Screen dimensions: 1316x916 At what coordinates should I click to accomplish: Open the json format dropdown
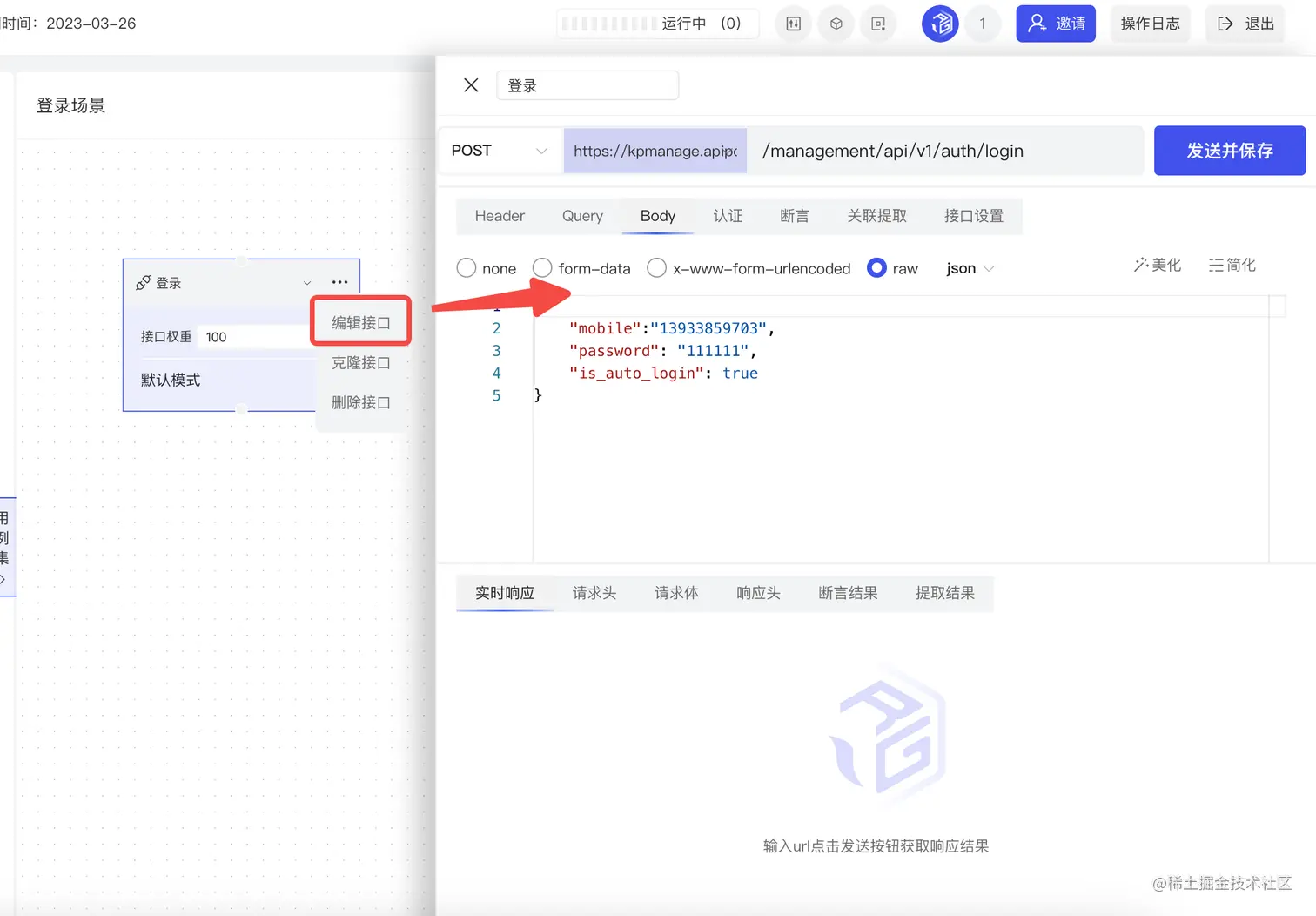pyautogui.click(x=970, y=268)
